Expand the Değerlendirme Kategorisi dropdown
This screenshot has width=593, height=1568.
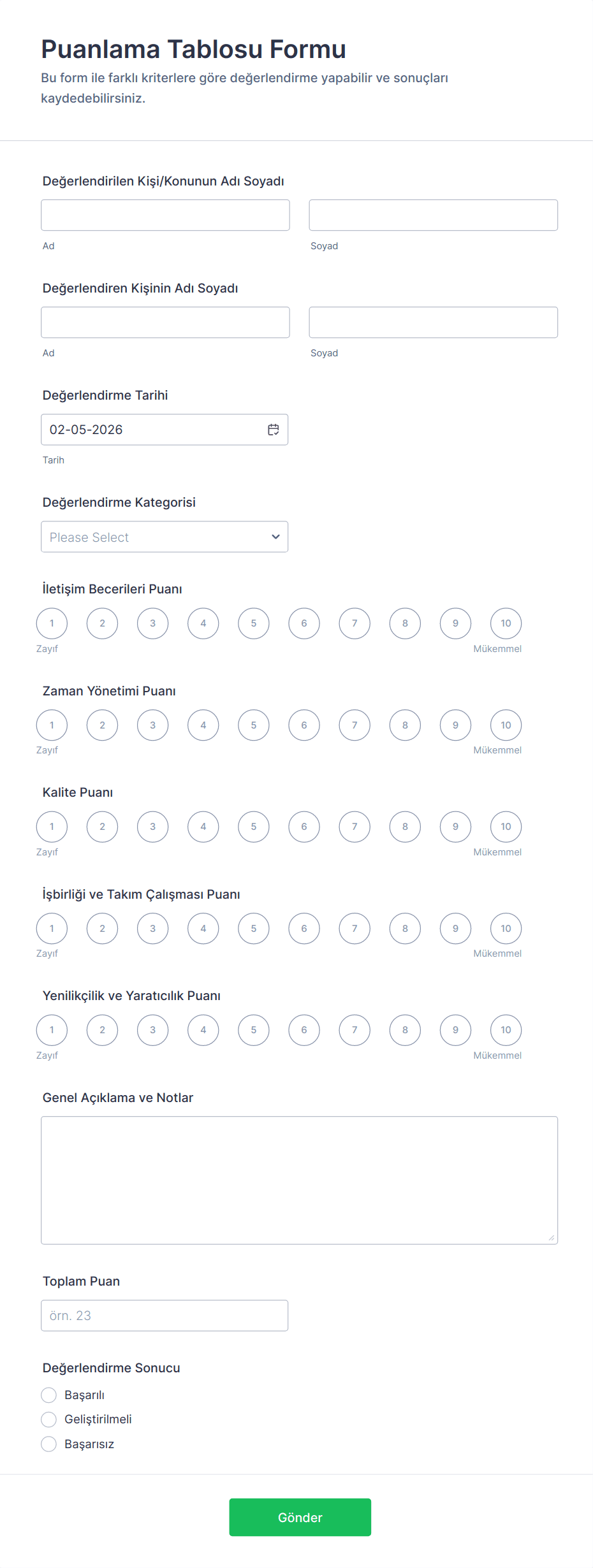coord(165,537)
